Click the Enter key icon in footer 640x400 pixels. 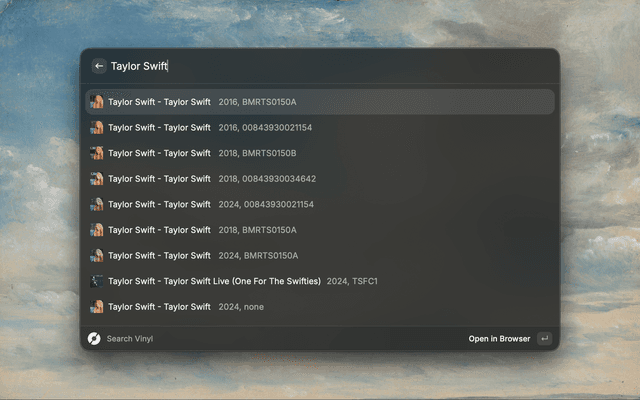544,339
